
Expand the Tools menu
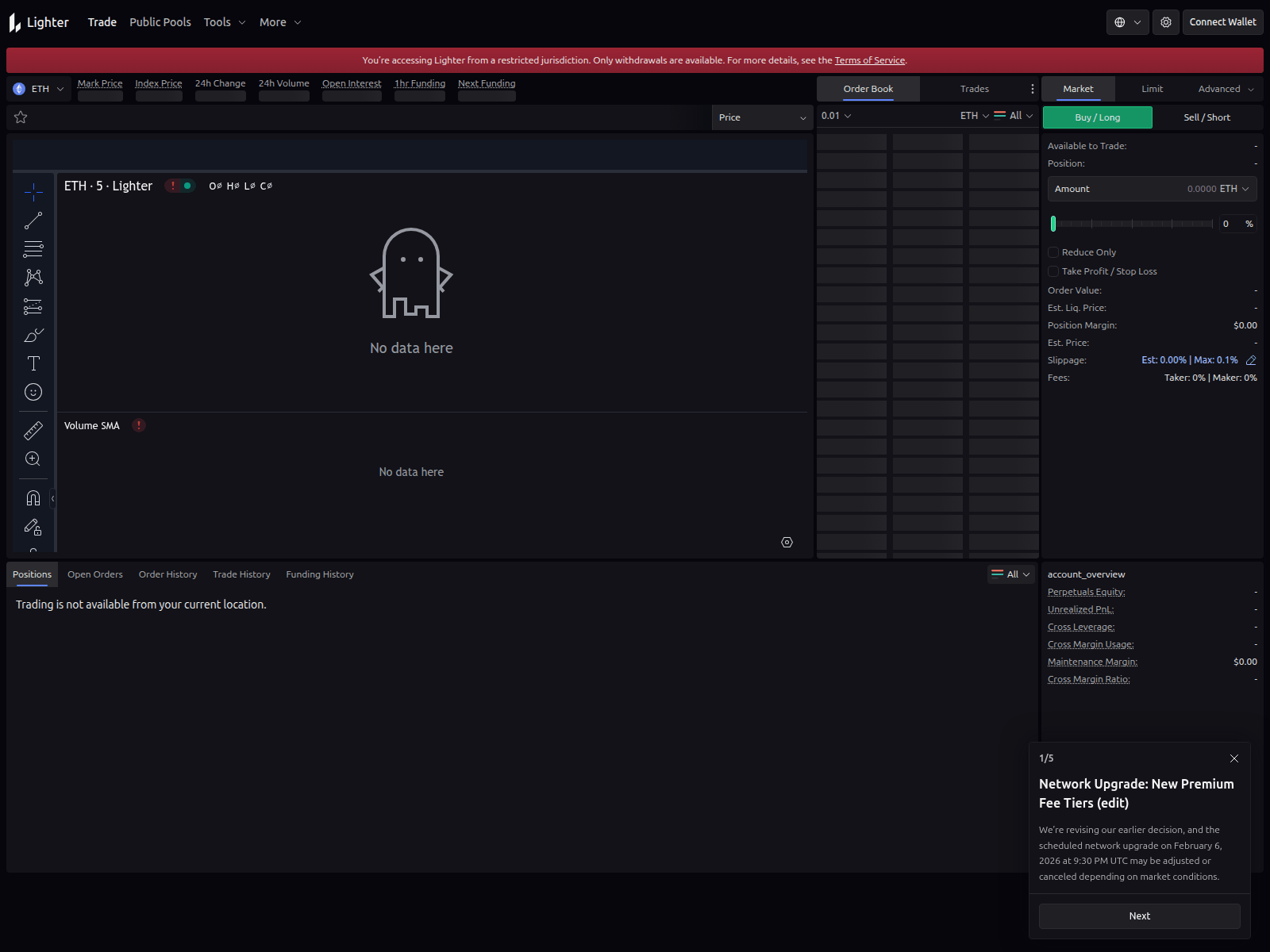225,22
